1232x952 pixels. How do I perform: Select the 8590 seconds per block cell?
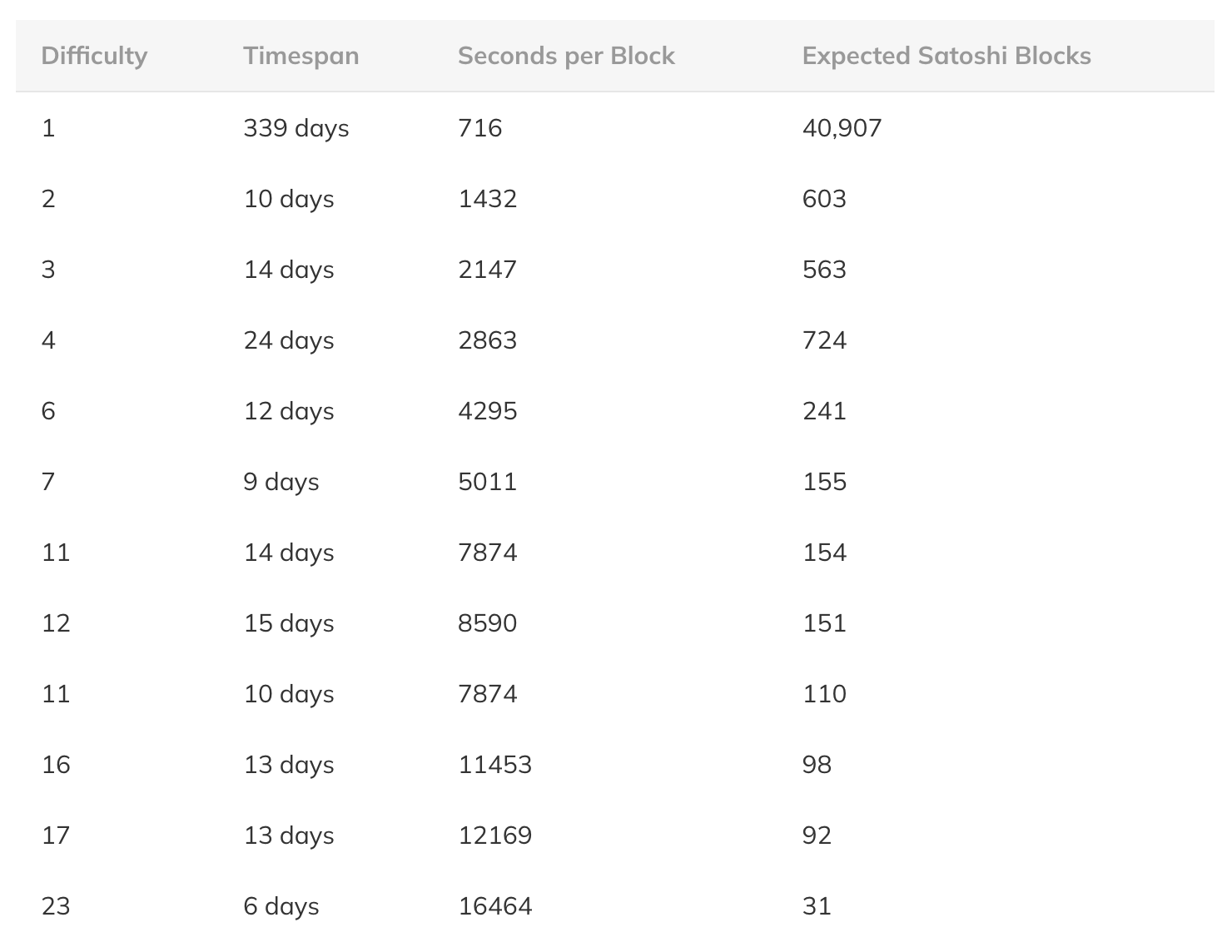[x=487, y=623]
